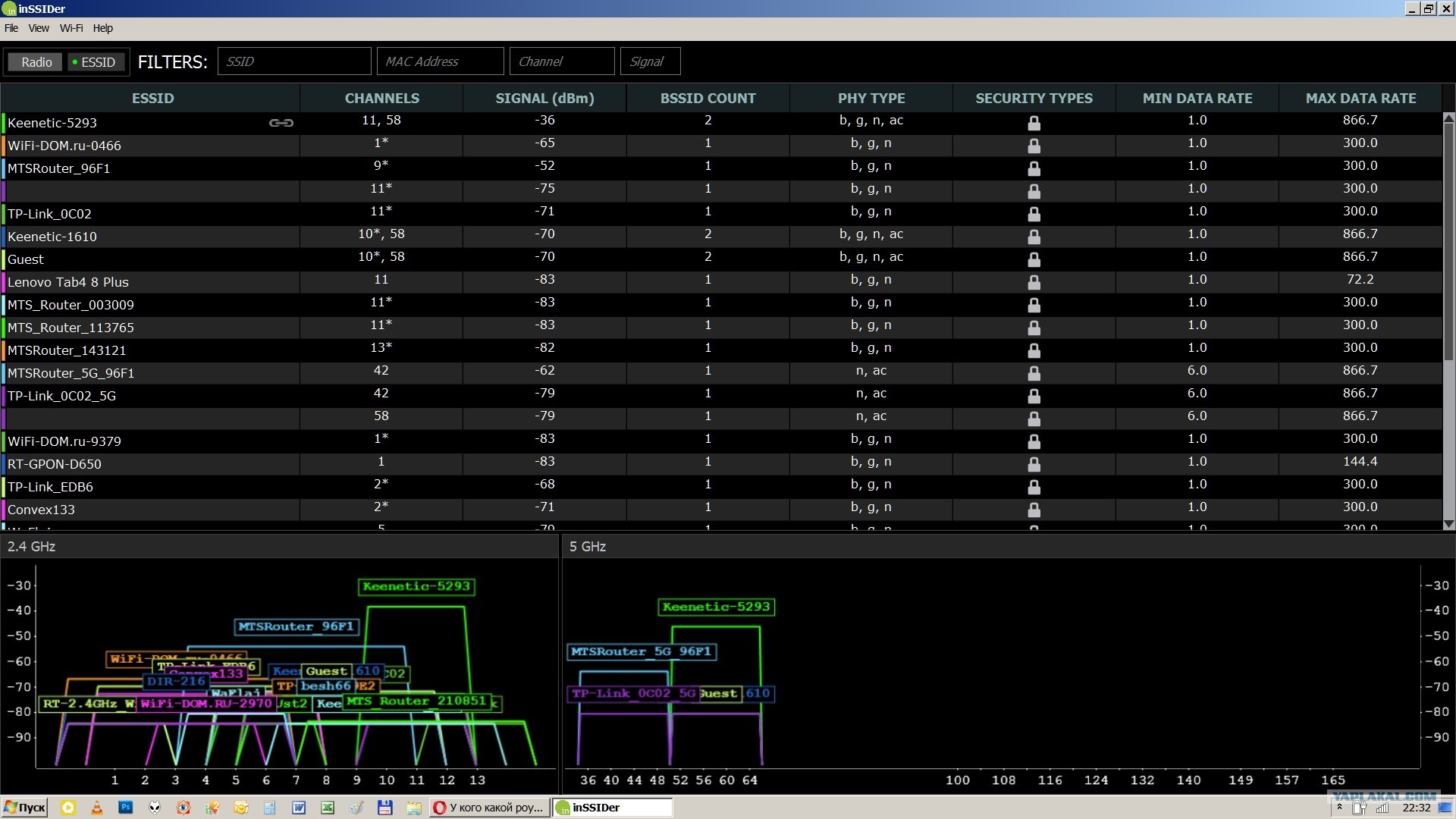The image size is (1456, 819).
Task: Click the lock icon in the Guest row
Action: (x=1034, y=259)
